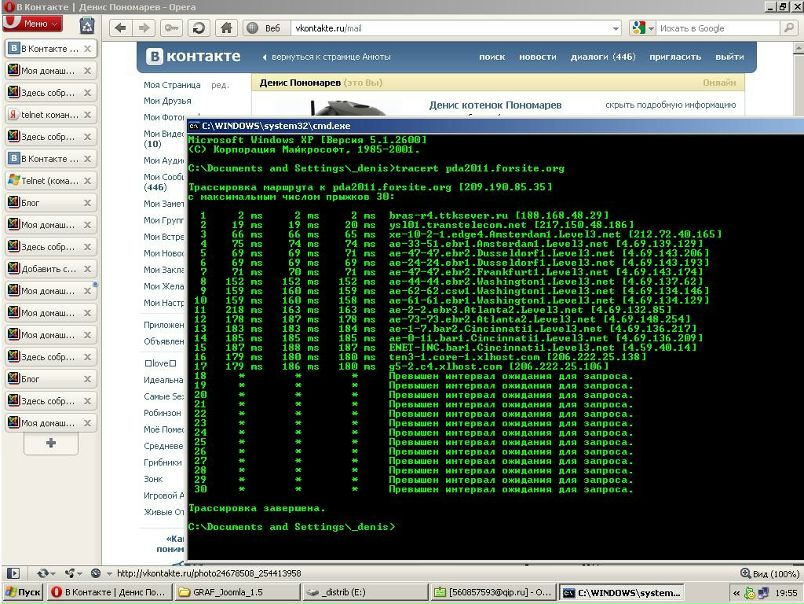Reload the current page
This screenshot has width=804, height=604.
(x=198, y=28)
